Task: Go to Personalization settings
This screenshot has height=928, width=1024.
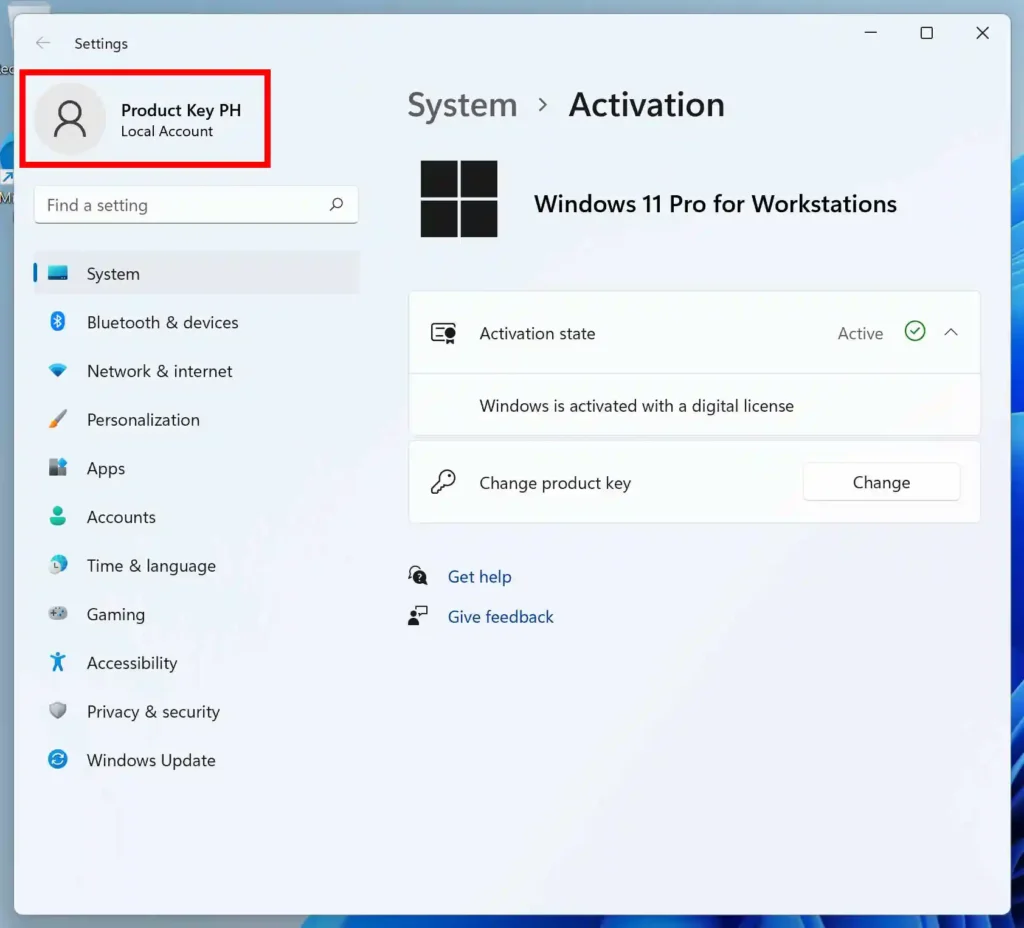Action: point(196,419)
